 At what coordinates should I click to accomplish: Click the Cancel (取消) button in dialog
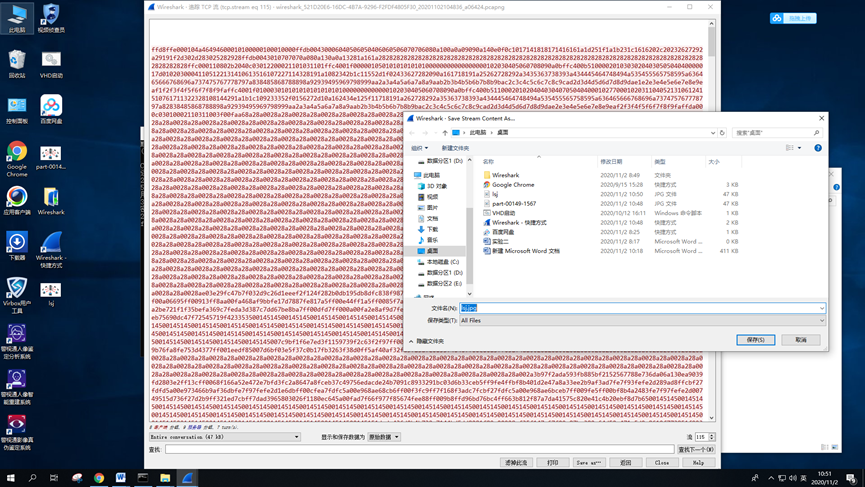point(800,340)
